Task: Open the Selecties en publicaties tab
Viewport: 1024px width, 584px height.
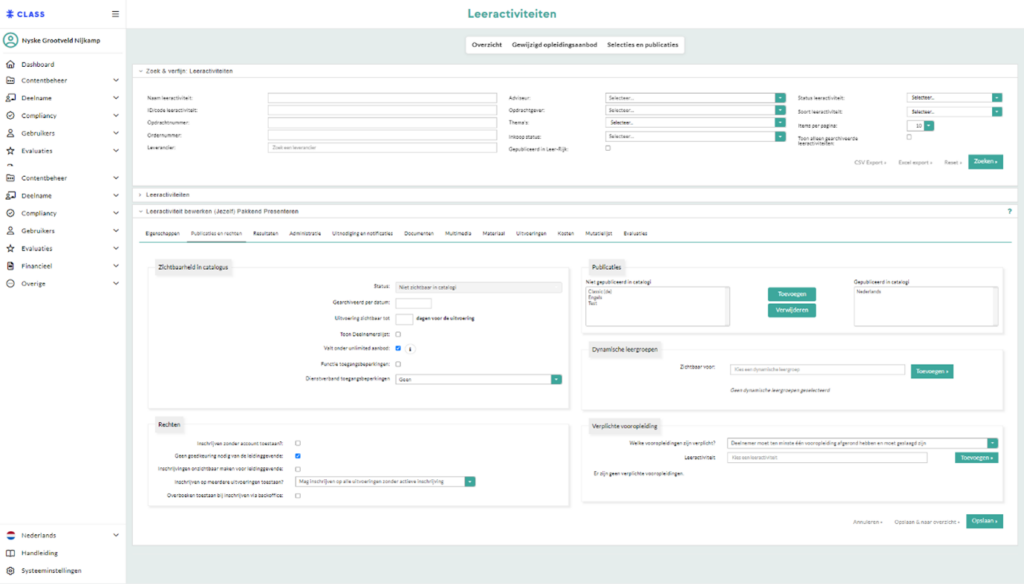Action: click(643, 45)
